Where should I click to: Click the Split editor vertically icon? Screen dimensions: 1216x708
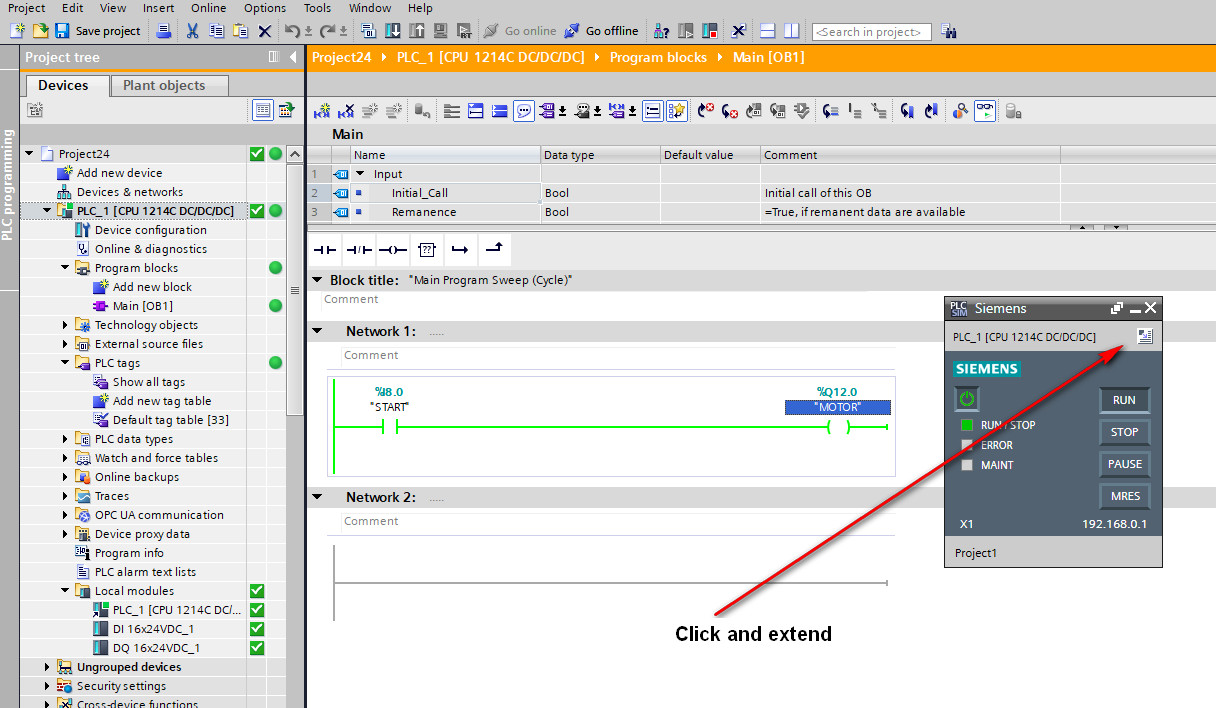792,31
